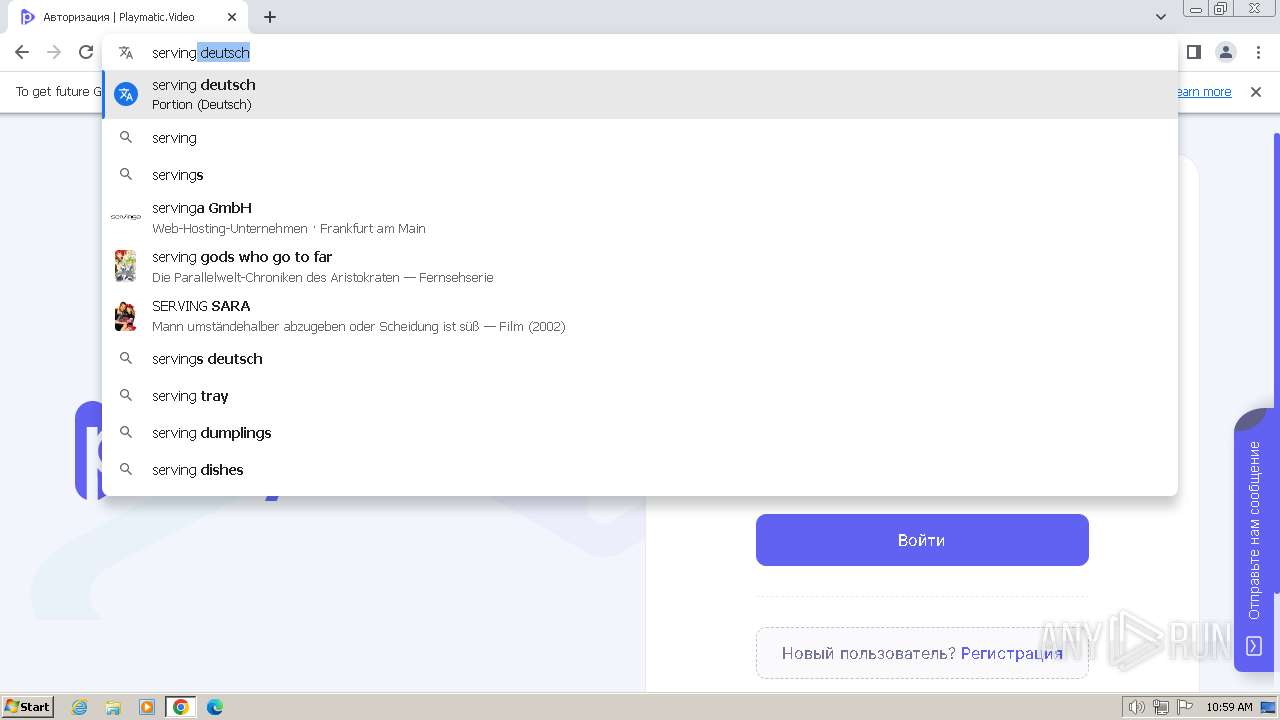Image resolution: width=1280 pixels, height=720 pixels.
Task: Pick 'serving gods who go to far'
Action: click(x=640, y=266)
